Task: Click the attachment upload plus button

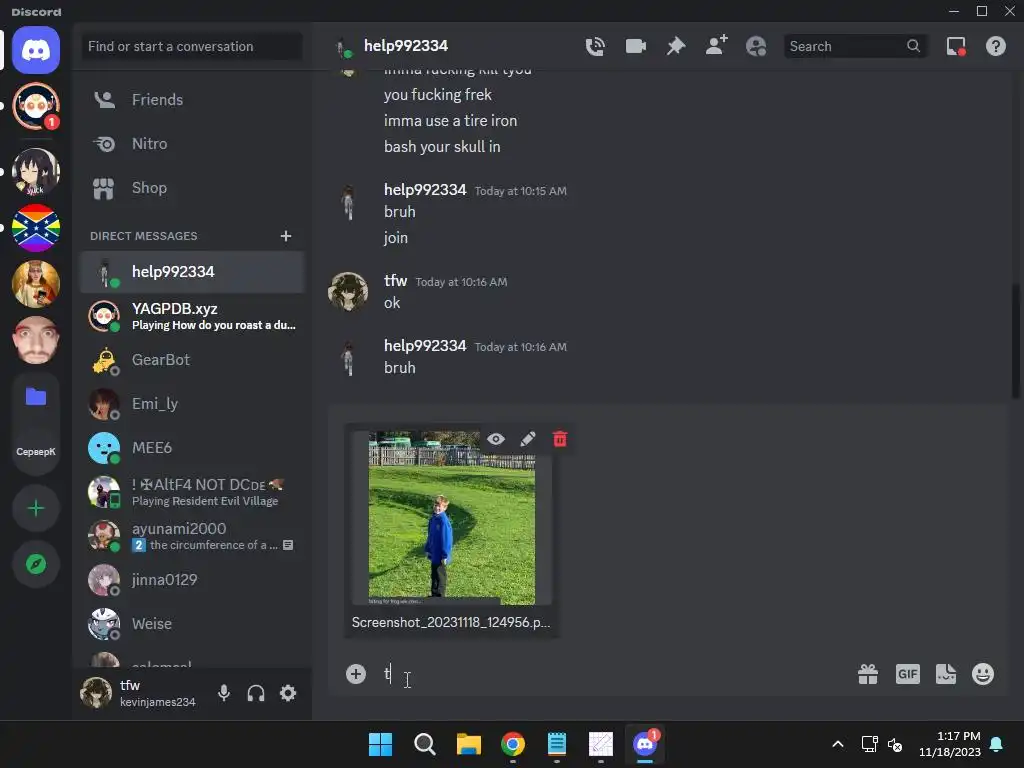Action: [356, 674]
